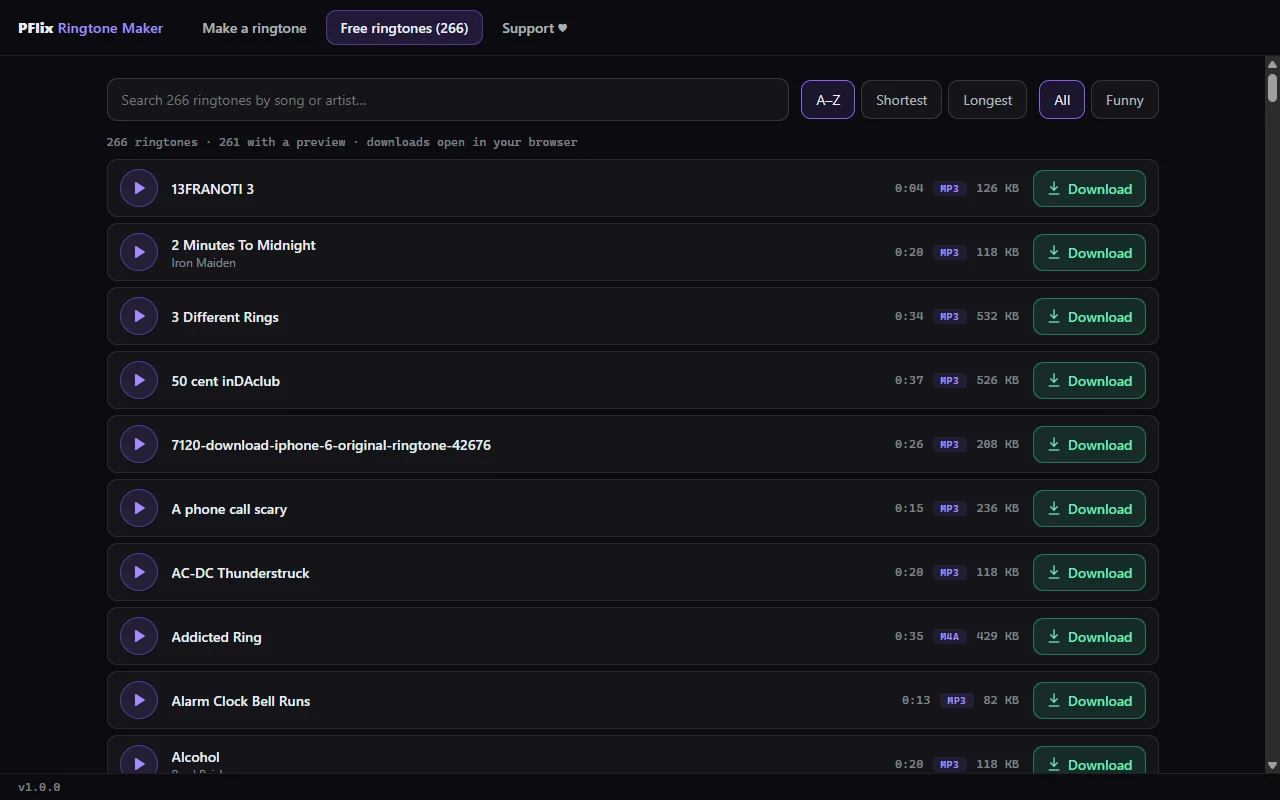The width and height of the screenshot is (1280, 800).
Task: Download the 3 Different Rings ringtone
Action: pyautogui.click(x=1089, y=316)
